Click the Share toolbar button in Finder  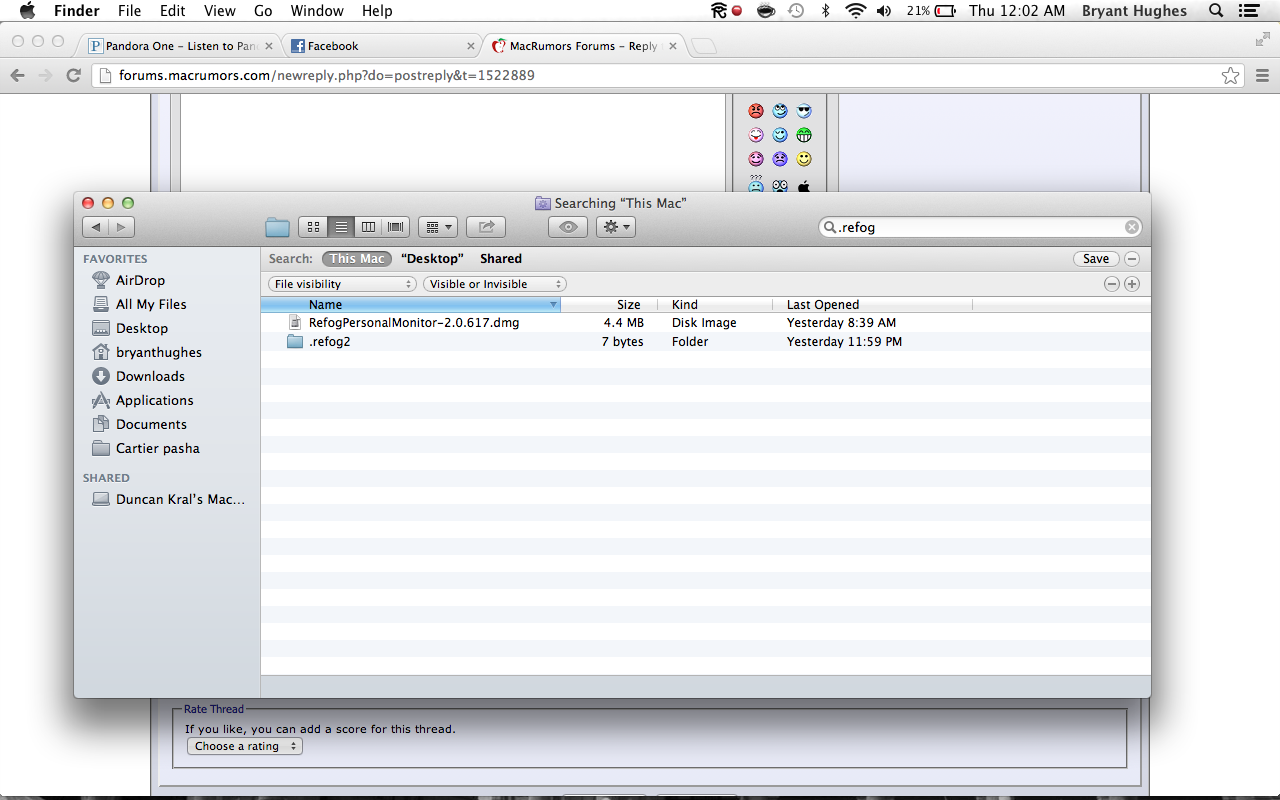click(x=487, y=227)
